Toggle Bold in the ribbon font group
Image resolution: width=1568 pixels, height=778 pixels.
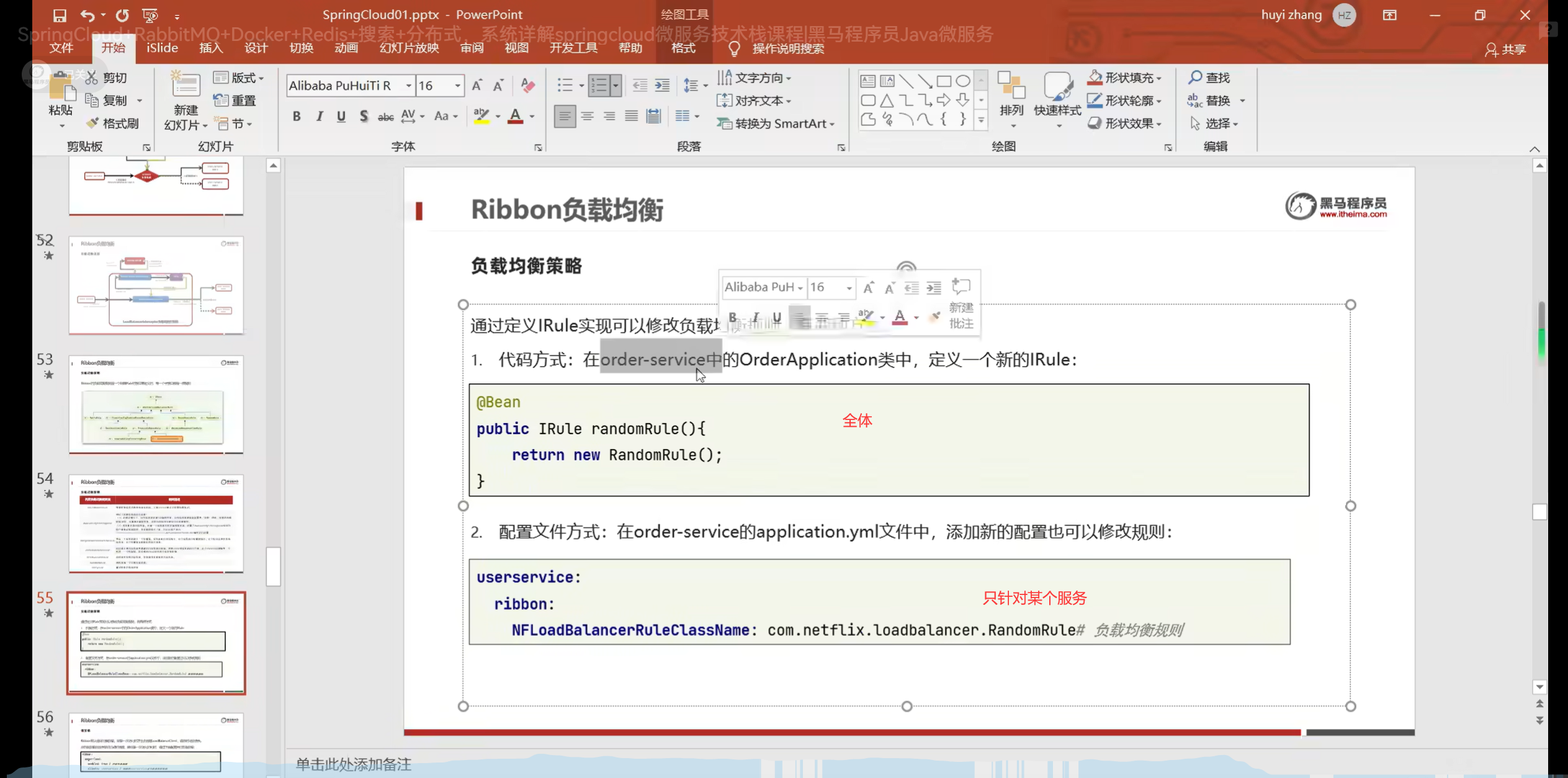tap(297, 116)
